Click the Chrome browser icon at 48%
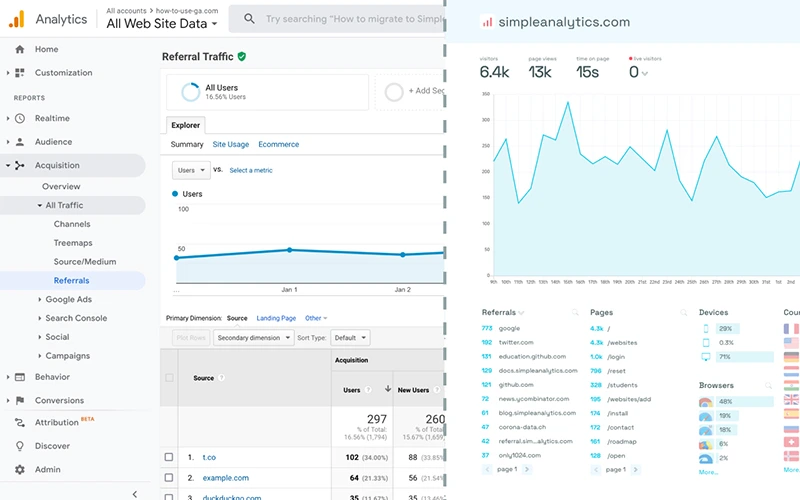 tap(706, 402)
